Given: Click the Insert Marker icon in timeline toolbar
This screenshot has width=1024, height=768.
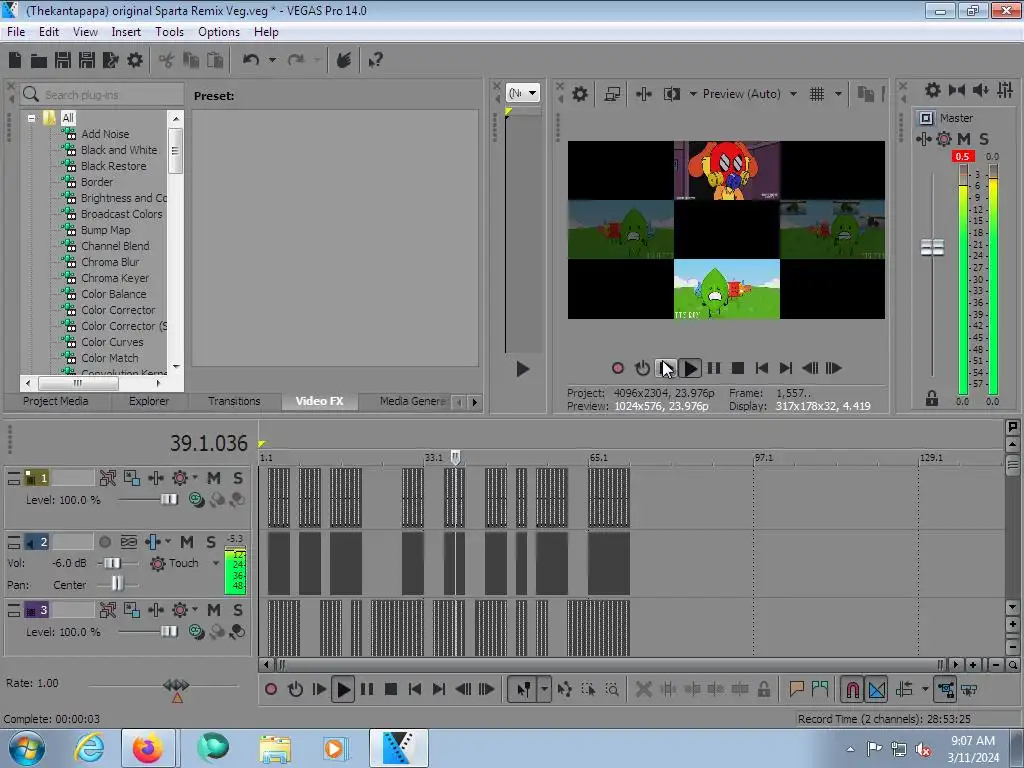Looking at the screenshot, I should pos(796,689).
